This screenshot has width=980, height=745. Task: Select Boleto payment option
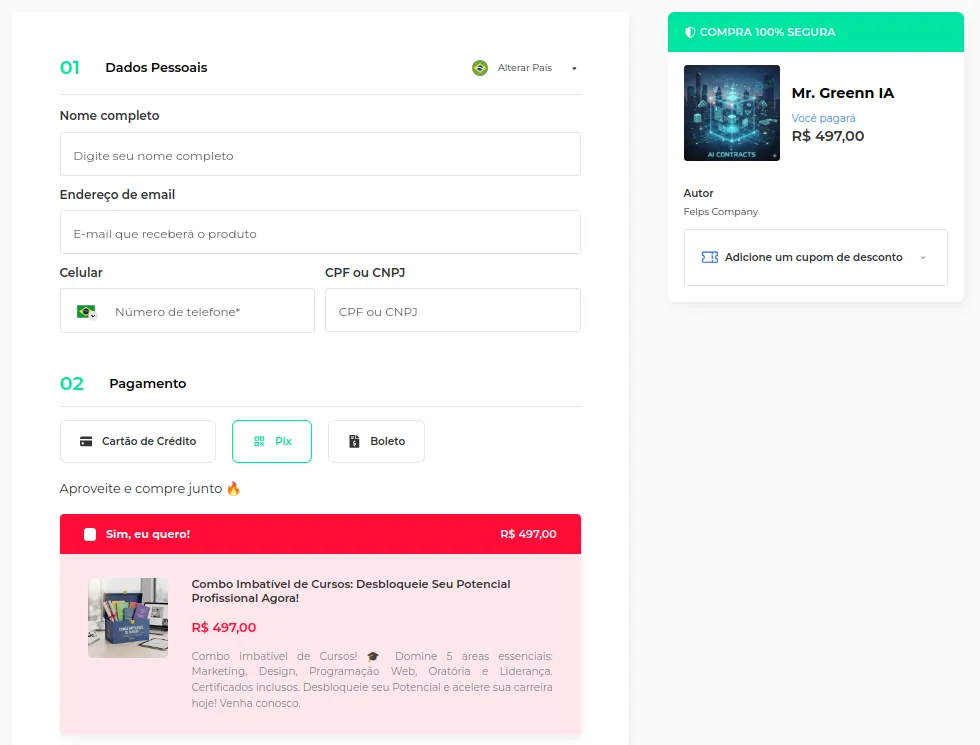(x=376, y=441)
